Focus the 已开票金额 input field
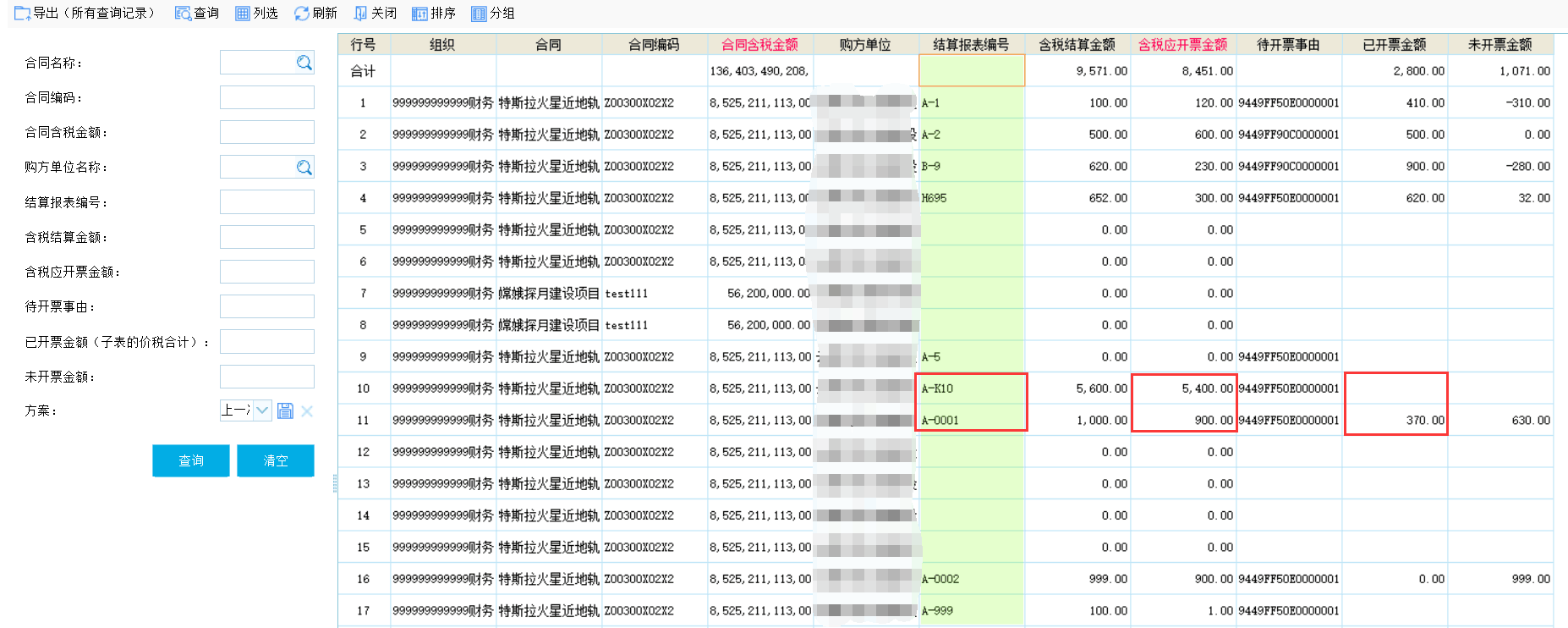The height and width of the screenshot is (628, 1568). tap(267, 341)
